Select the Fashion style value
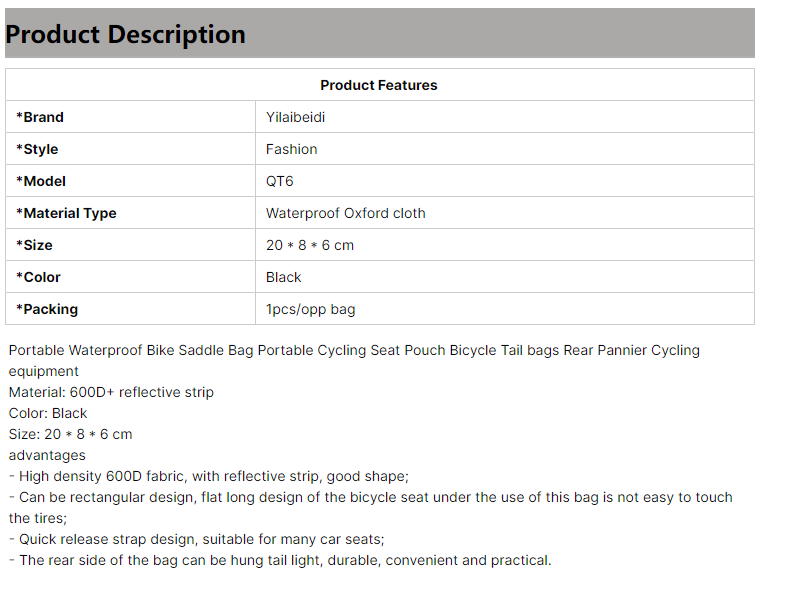The image size is (795, 594). tap(292, 149)
